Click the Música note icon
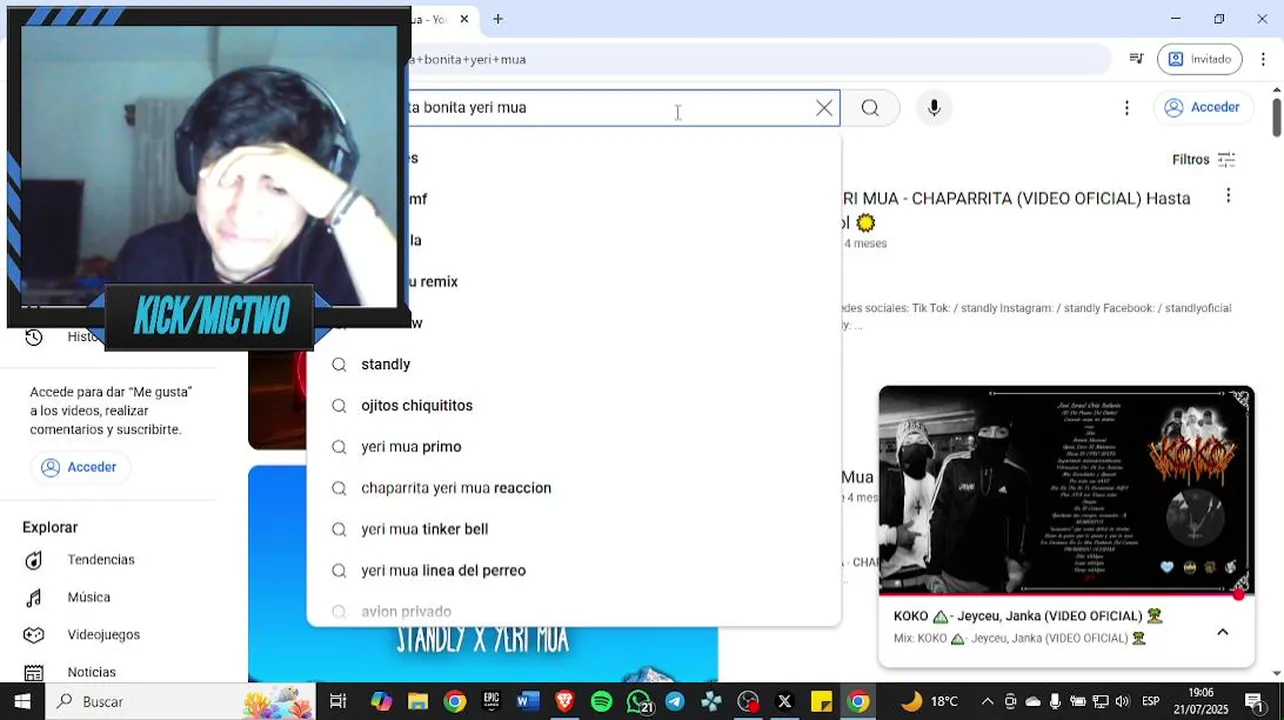This screenshot has width=1284, height=720. tap(34, 597)
